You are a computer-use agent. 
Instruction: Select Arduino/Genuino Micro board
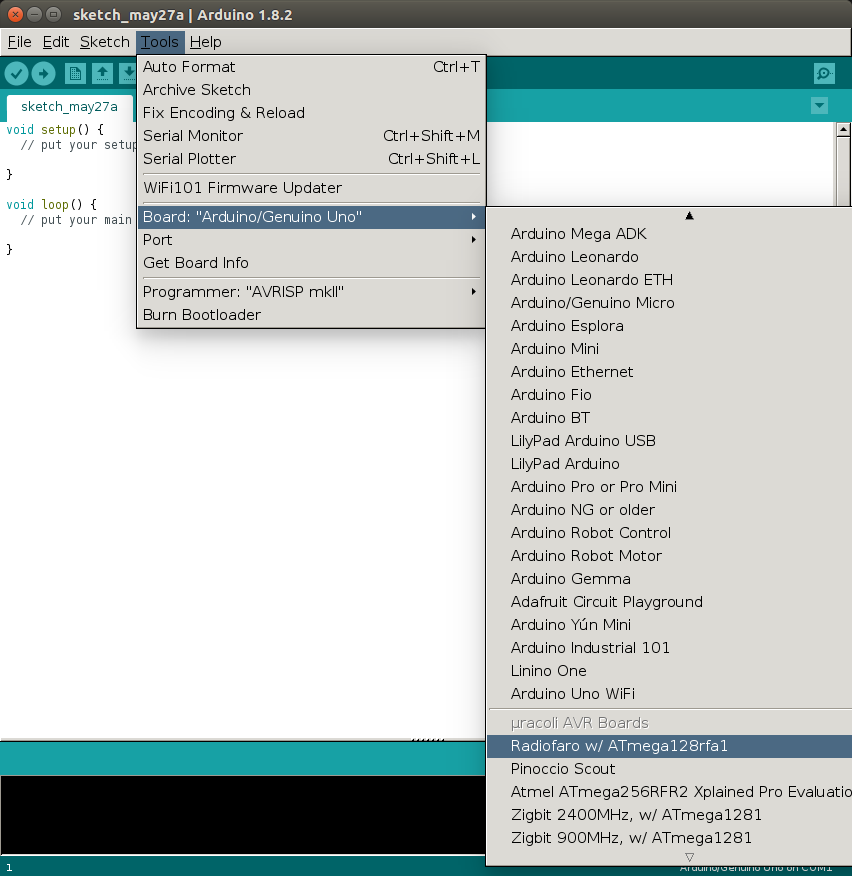tap(669, 302)
